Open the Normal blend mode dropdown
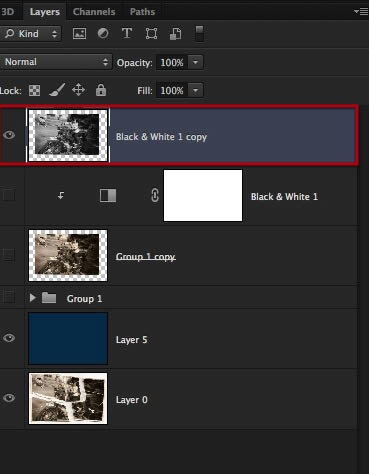Screen dimensions: 369x474 [x=55, y=62]
